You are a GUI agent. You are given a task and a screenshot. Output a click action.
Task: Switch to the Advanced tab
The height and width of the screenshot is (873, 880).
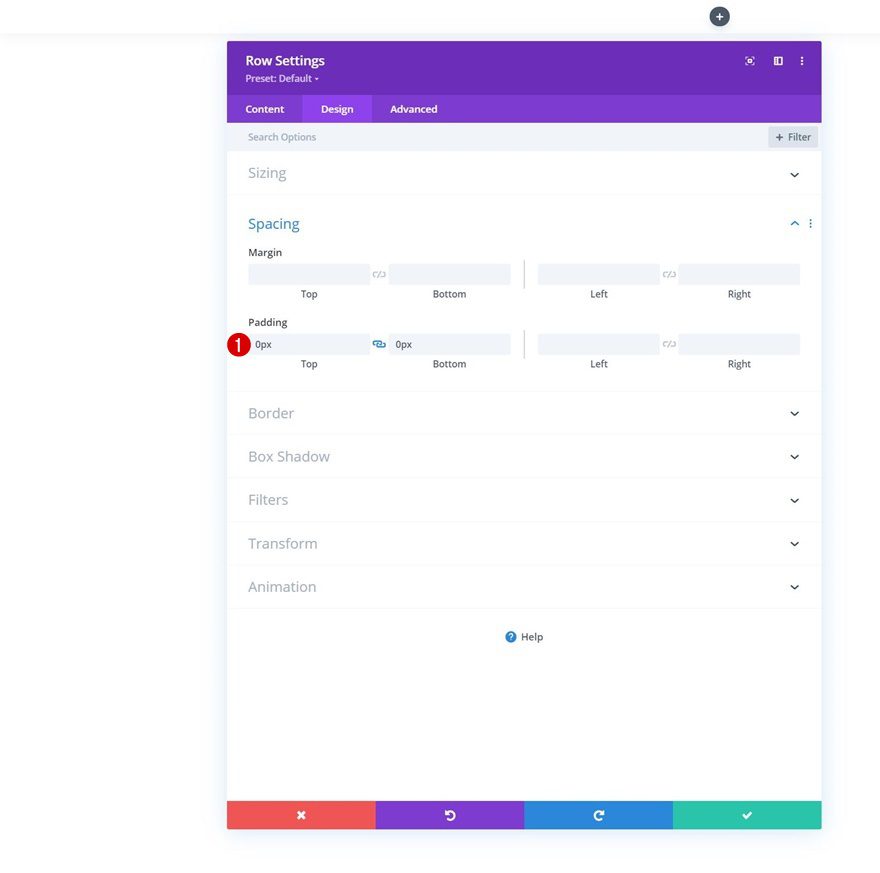pos(414,109)
